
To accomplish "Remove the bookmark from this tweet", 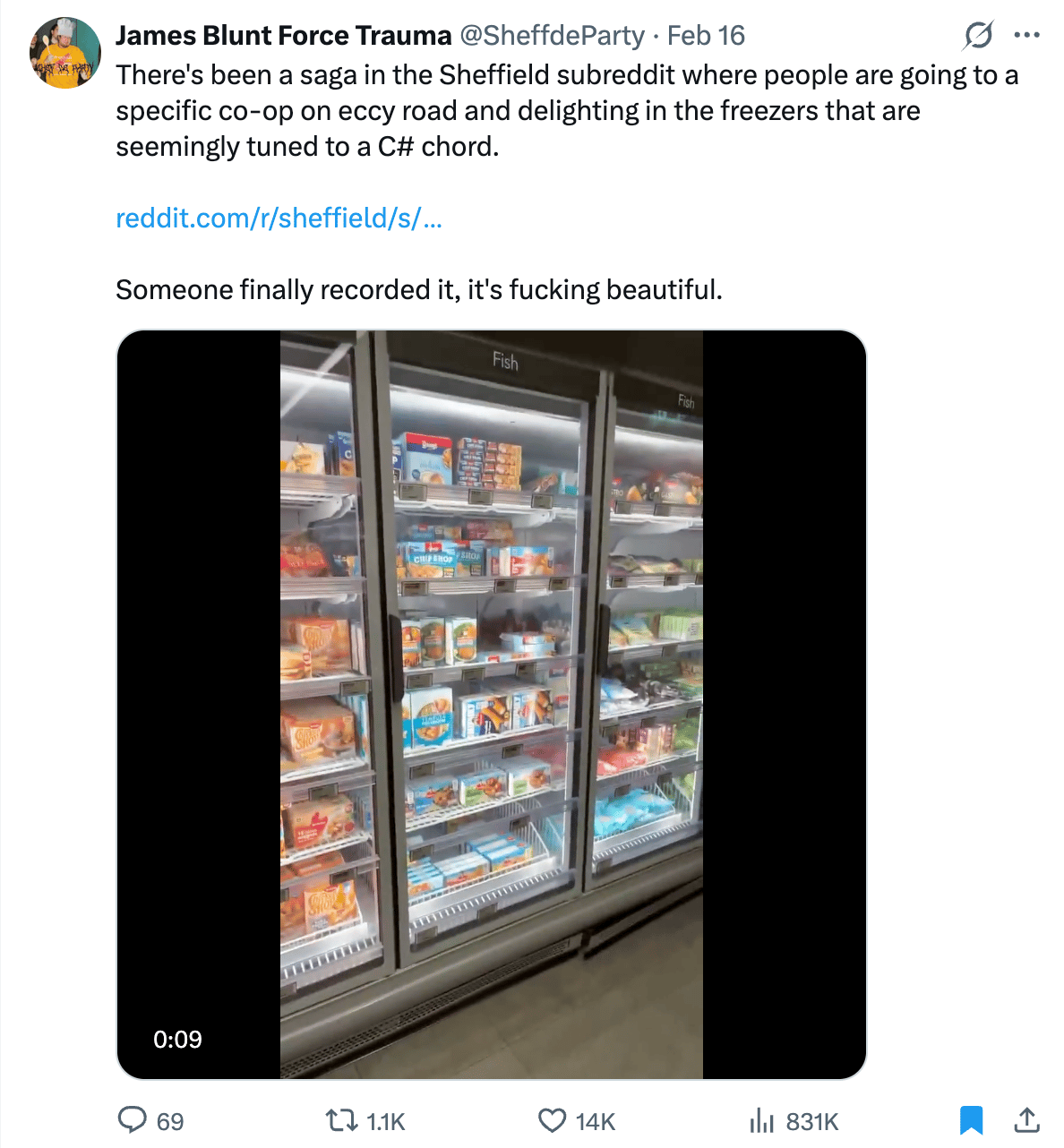I will coord(971,1120).
